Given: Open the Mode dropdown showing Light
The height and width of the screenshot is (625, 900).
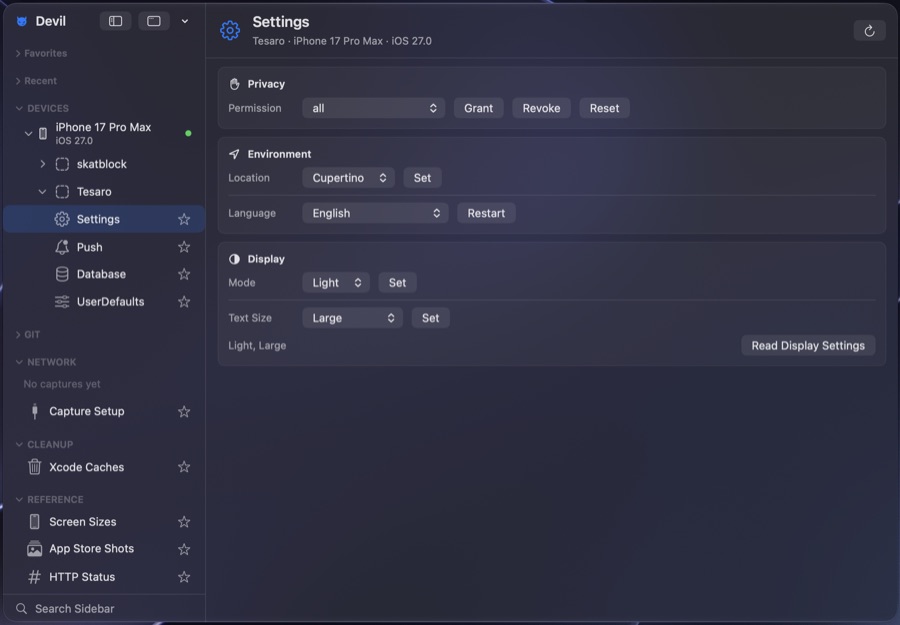Looking at the screenshot, I should tap(336, 283).
